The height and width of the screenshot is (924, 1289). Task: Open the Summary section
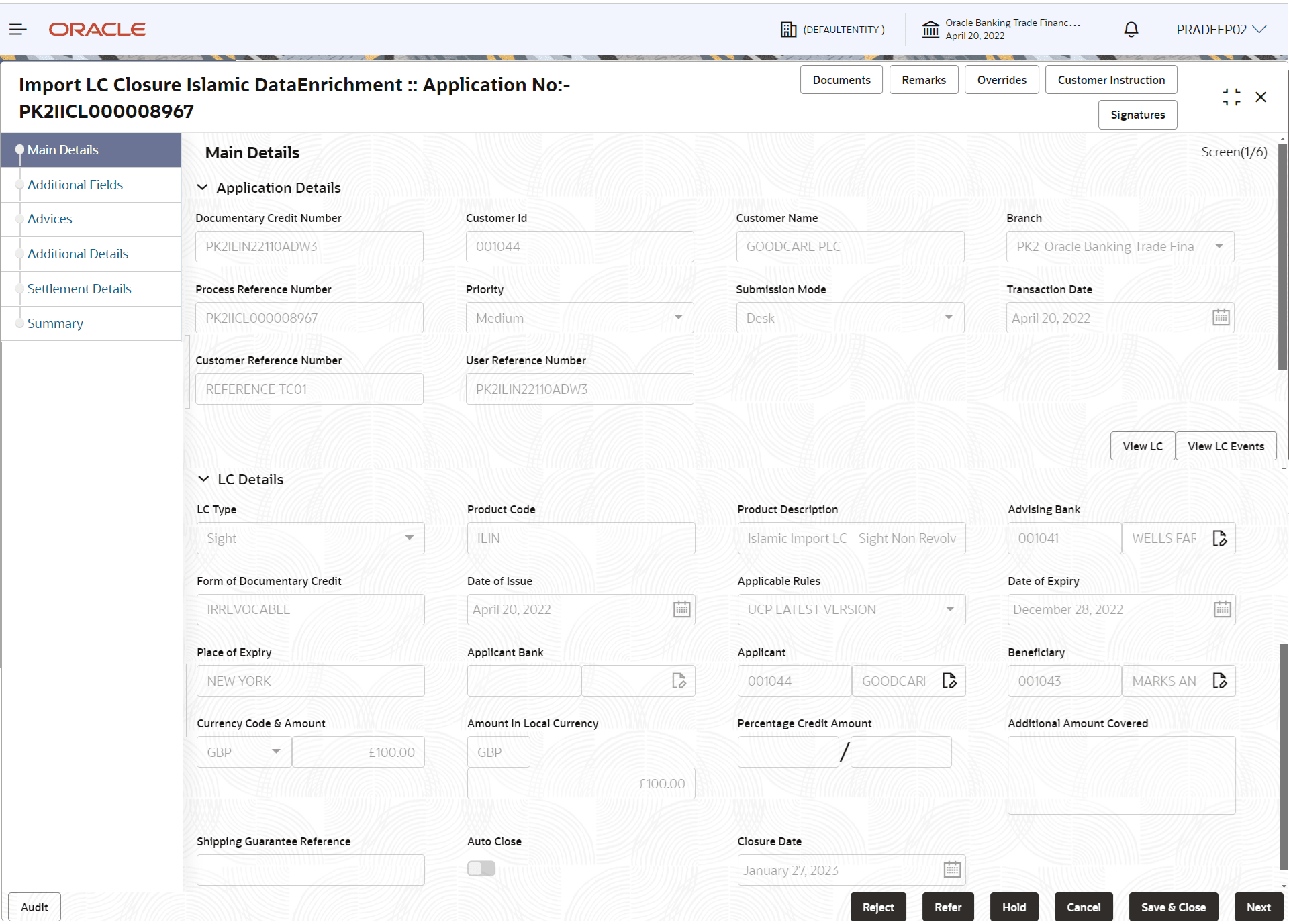point(55,323)
